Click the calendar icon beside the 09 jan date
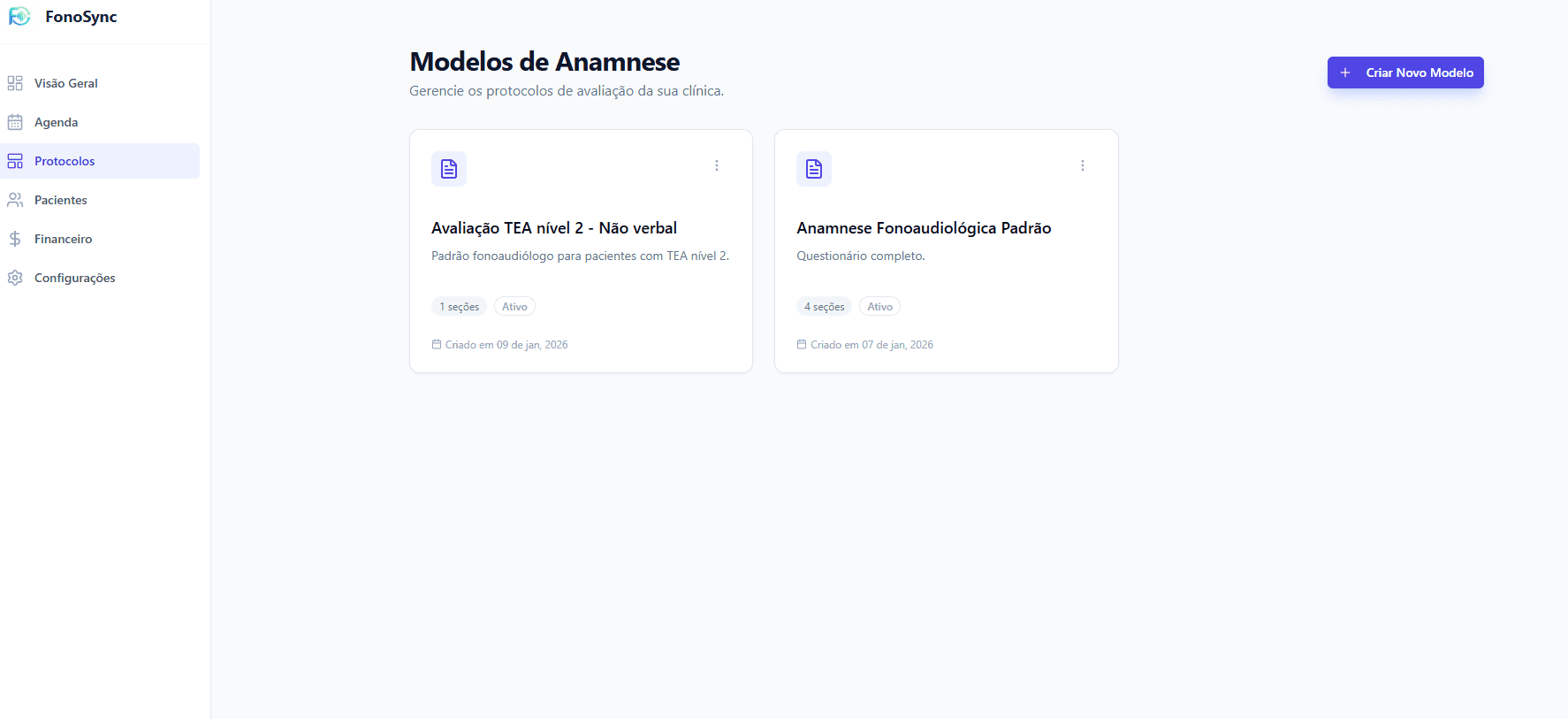1568x719 pixels. coord(437,344)
